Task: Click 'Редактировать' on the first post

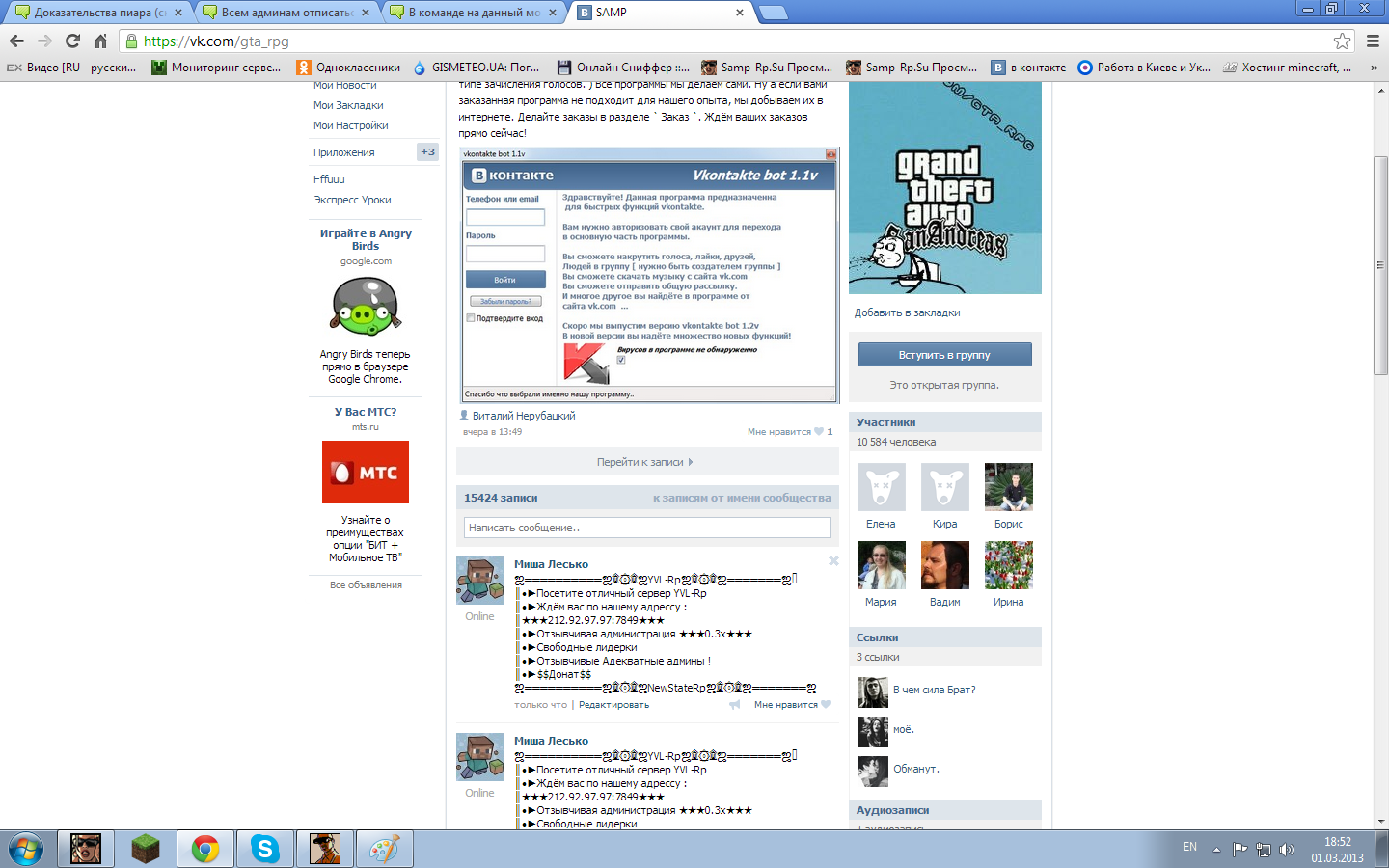Action: pyautogui.click(x=613, y=705)
